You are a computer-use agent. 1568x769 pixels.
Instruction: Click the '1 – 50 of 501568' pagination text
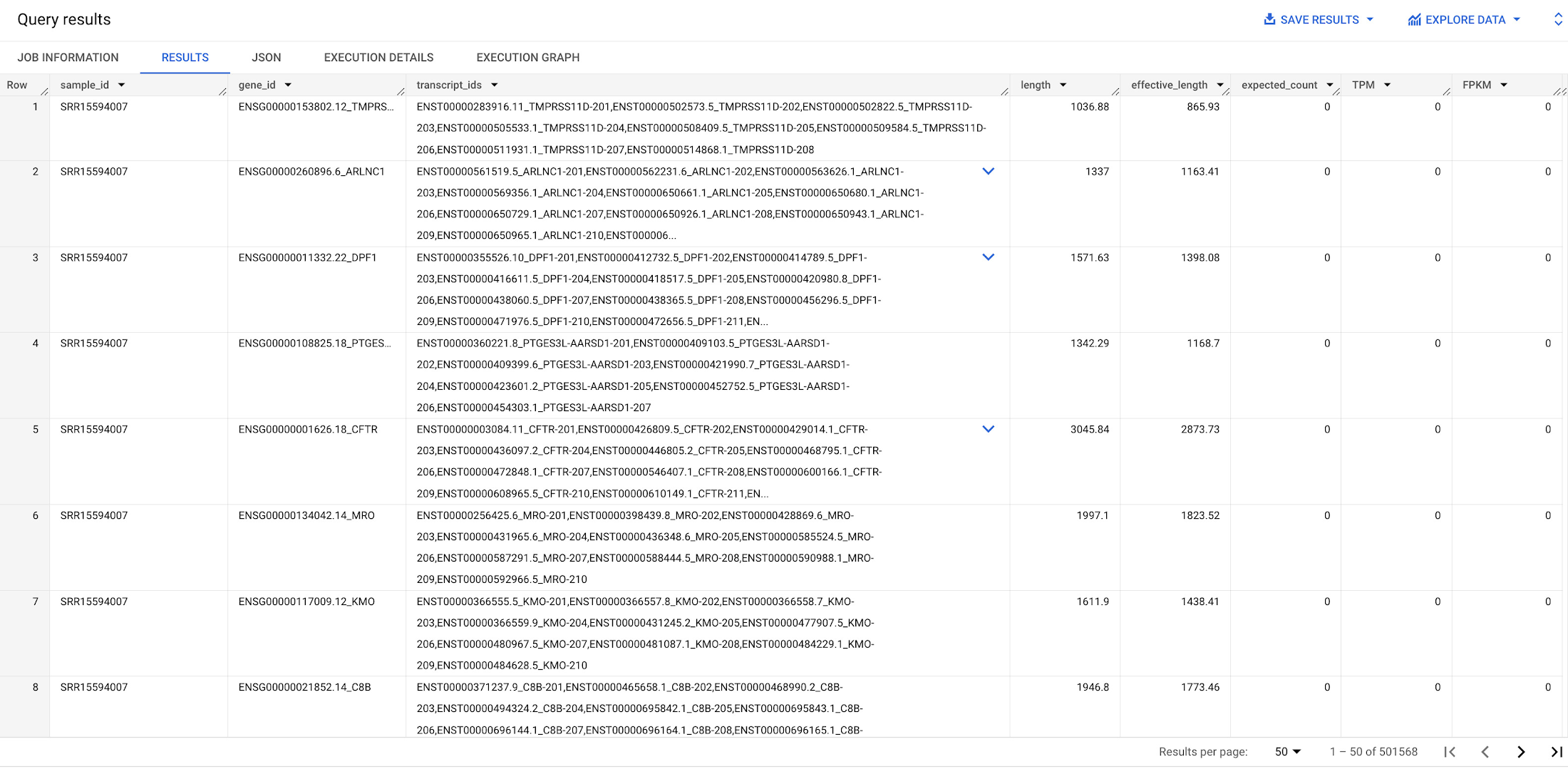(1373, 752)
